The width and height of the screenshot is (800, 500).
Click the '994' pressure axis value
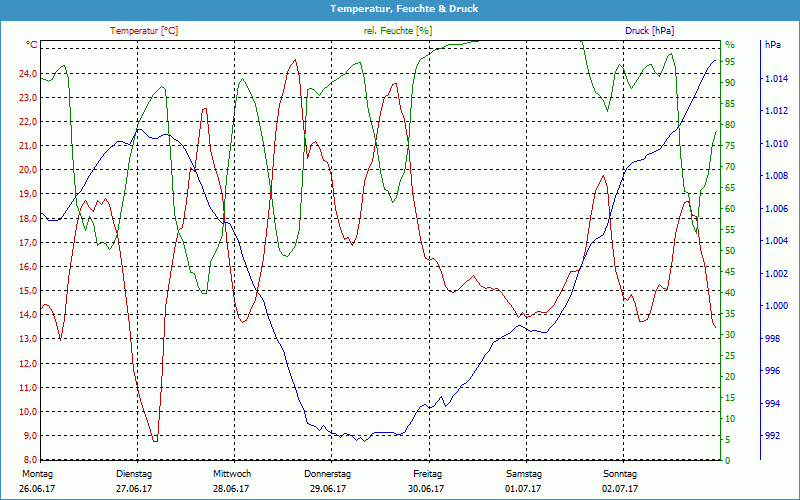pos(773,403)
